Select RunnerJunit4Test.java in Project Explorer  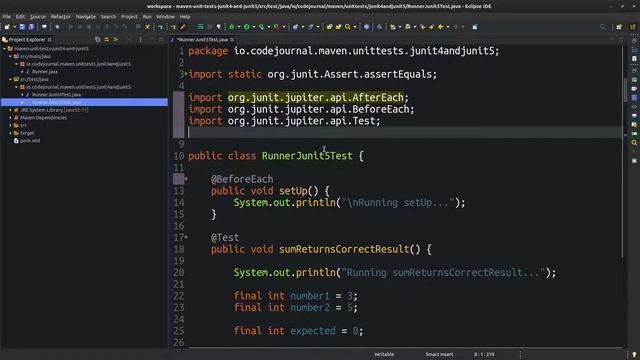pos(56,95)
